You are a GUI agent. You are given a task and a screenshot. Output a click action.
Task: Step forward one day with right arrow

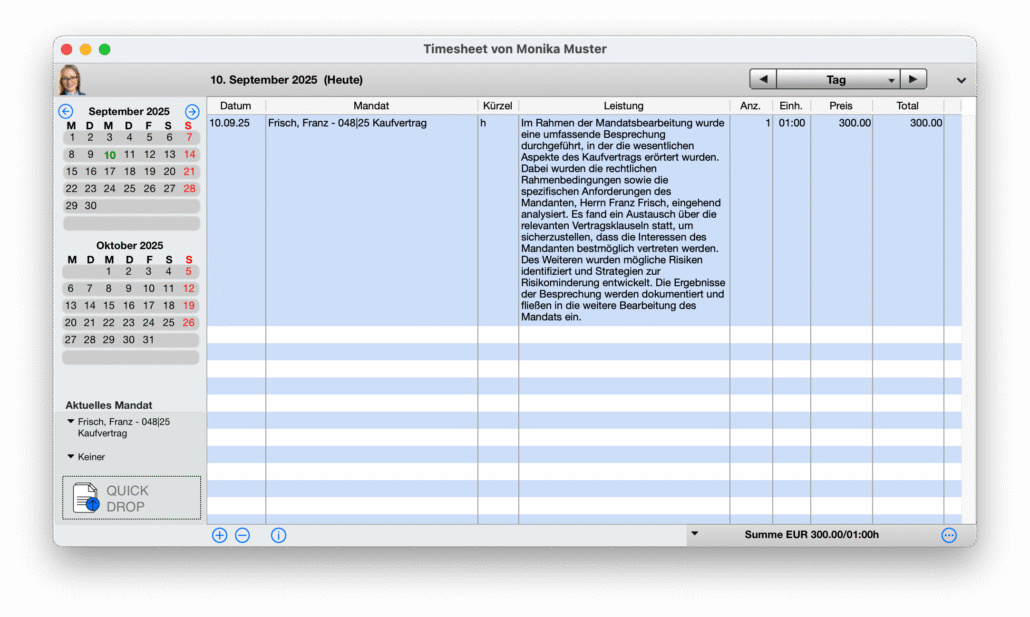click(x=913, y=80)
